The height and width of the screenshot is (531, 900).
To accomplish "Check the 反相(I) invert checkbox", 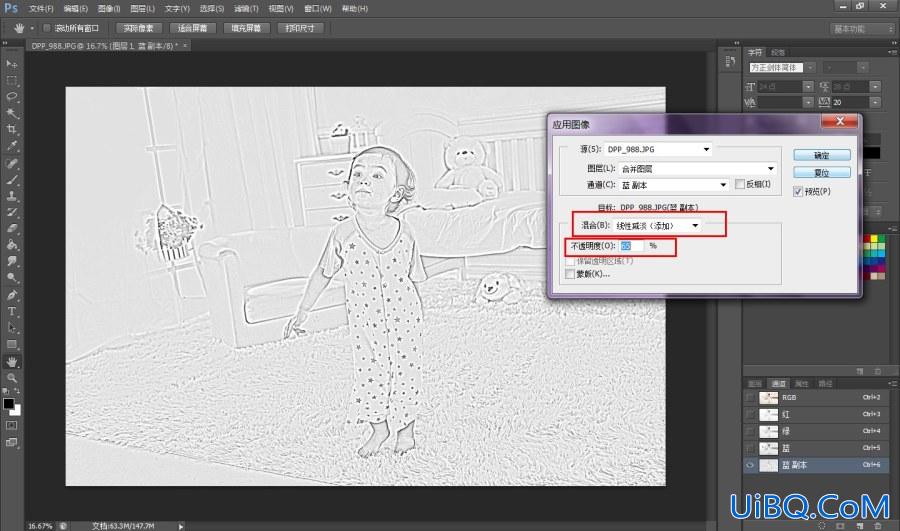I will 740,184.
